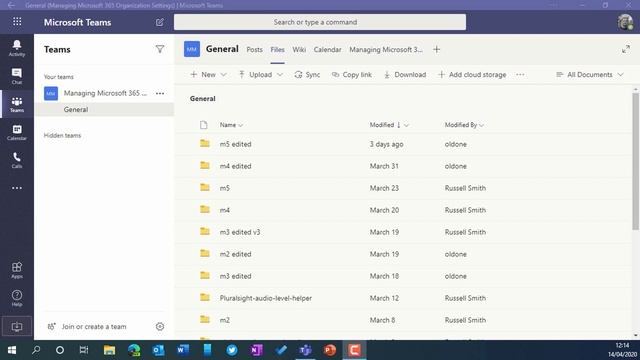Open the m3 edited v3 folder
This screenshot has width=640, height=360.
(x=240, y=232)
